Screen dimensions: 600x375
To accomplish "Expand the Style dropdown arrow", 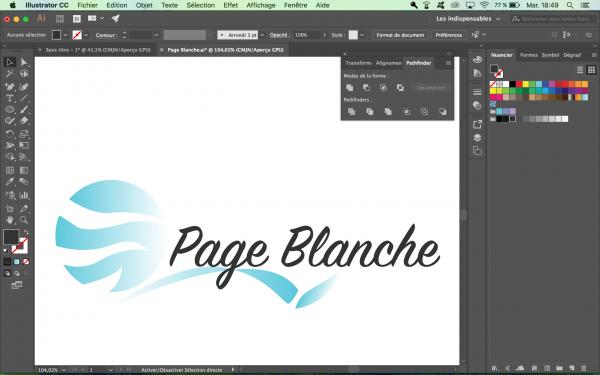I will pyautogui.click(x=362, y=35).
